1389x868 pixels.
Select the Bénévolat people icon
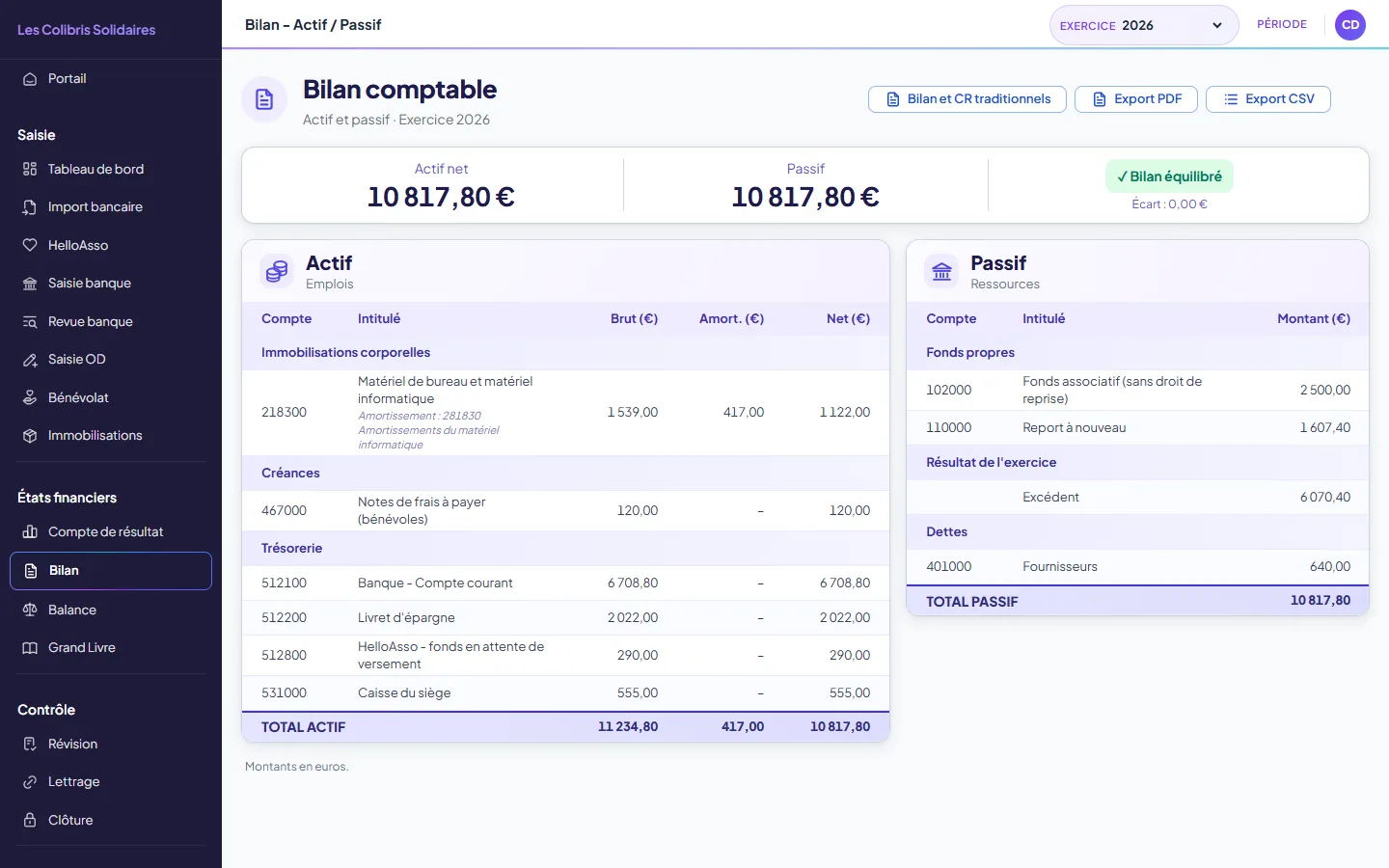tap(30, 397)
